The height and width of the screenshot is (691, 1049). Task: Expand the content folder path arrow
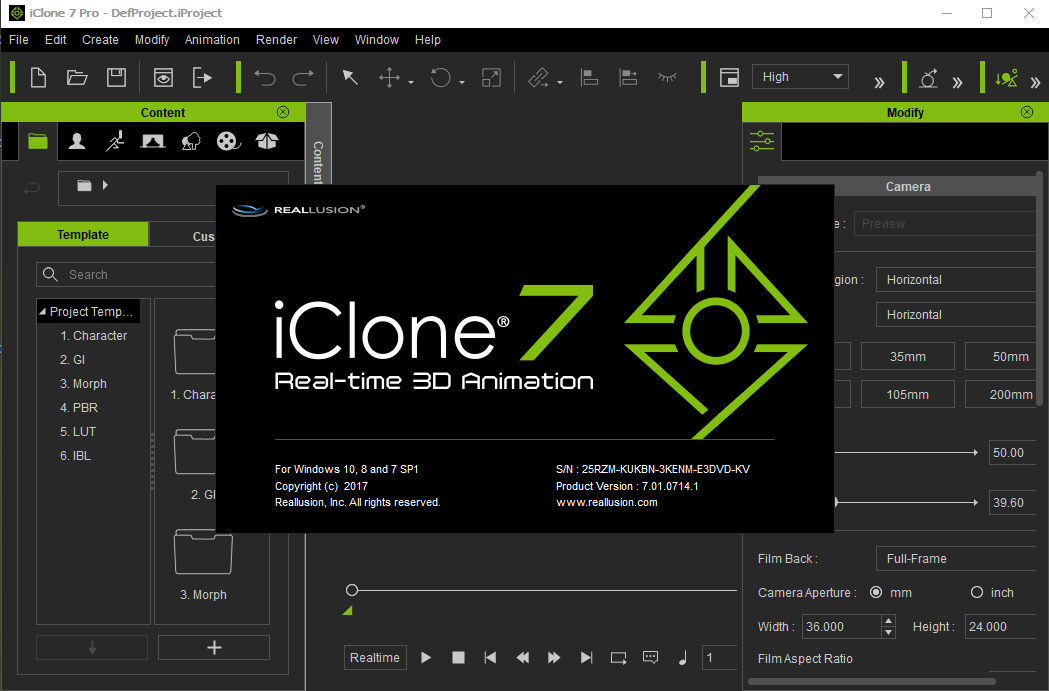click(105, 185)
